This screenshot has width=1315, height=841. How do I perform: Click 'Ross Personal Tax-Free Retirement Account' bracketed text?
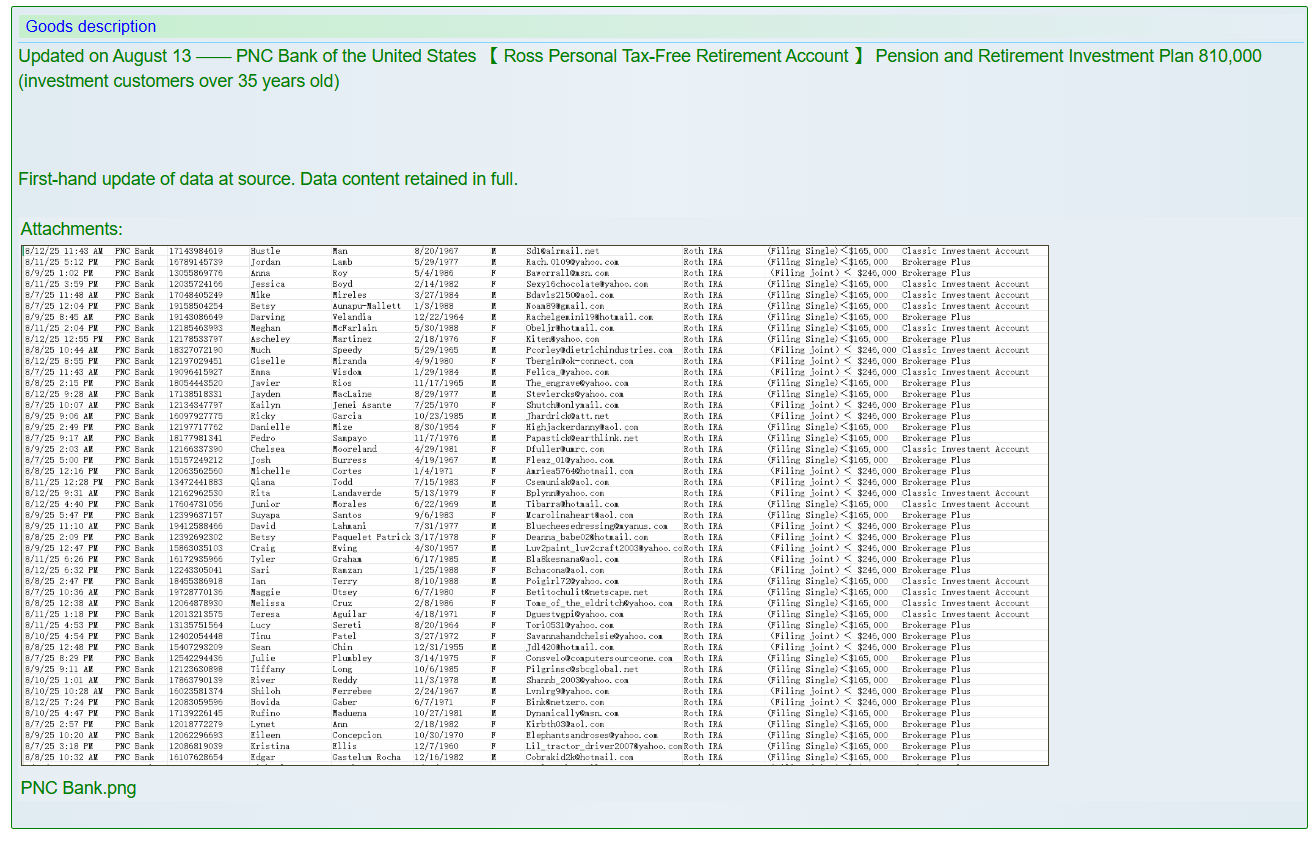tap(675, 56)
